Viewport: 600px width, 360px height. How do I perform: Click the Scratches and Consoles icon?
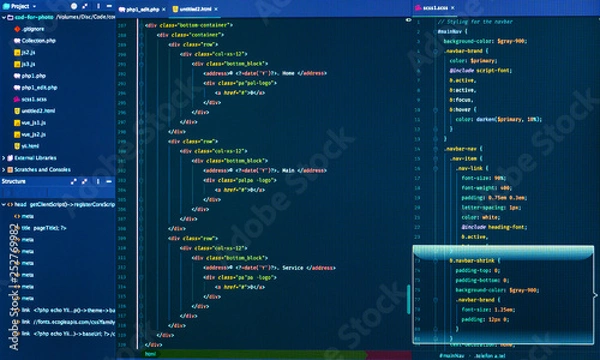[x=10, y=169]
